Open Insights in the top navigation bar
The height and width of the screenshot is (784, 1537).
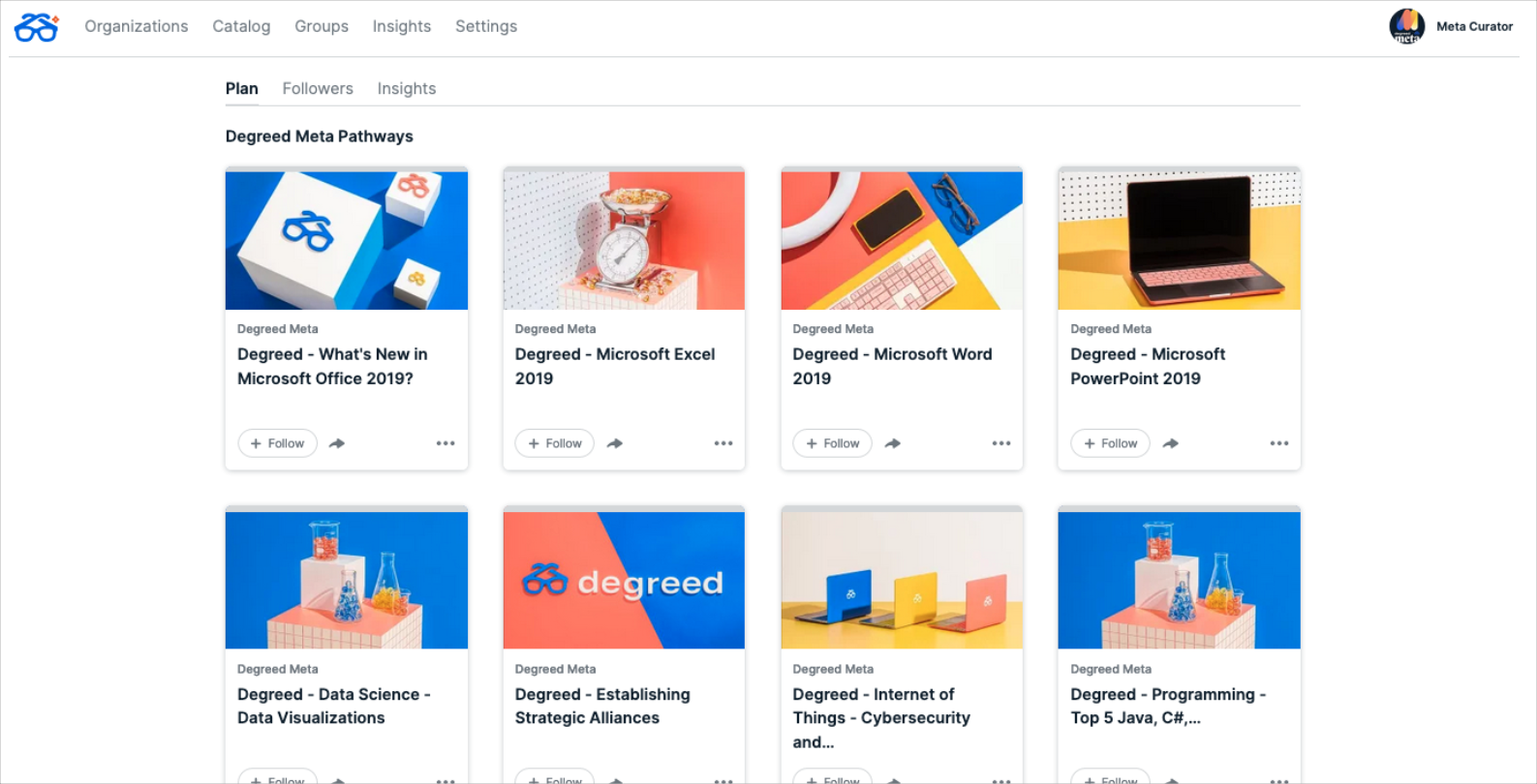(402, 26)
